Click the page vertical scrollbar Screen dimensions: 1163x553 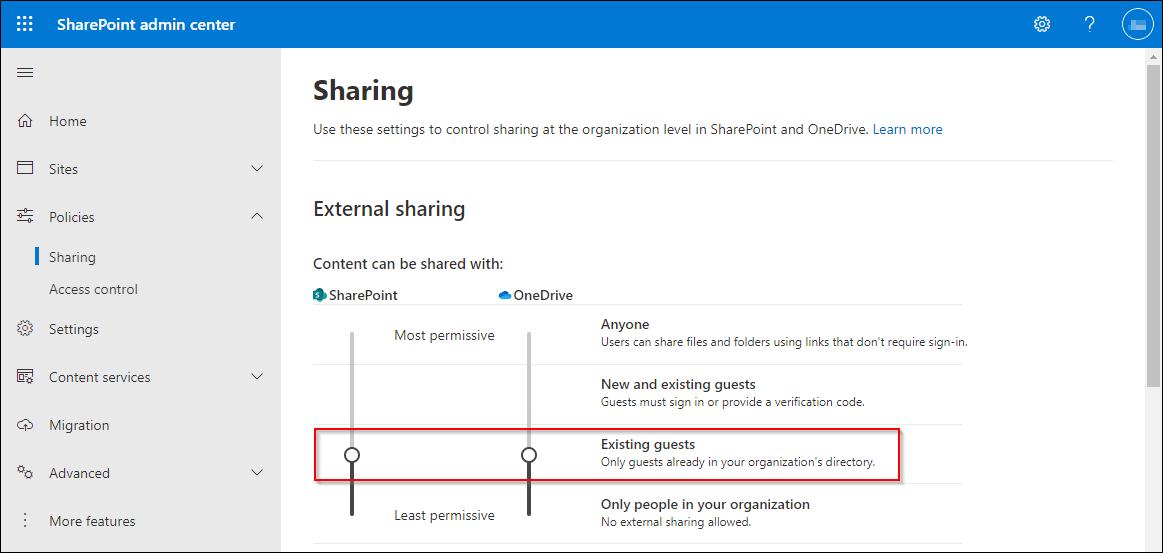coord(1153,226)
